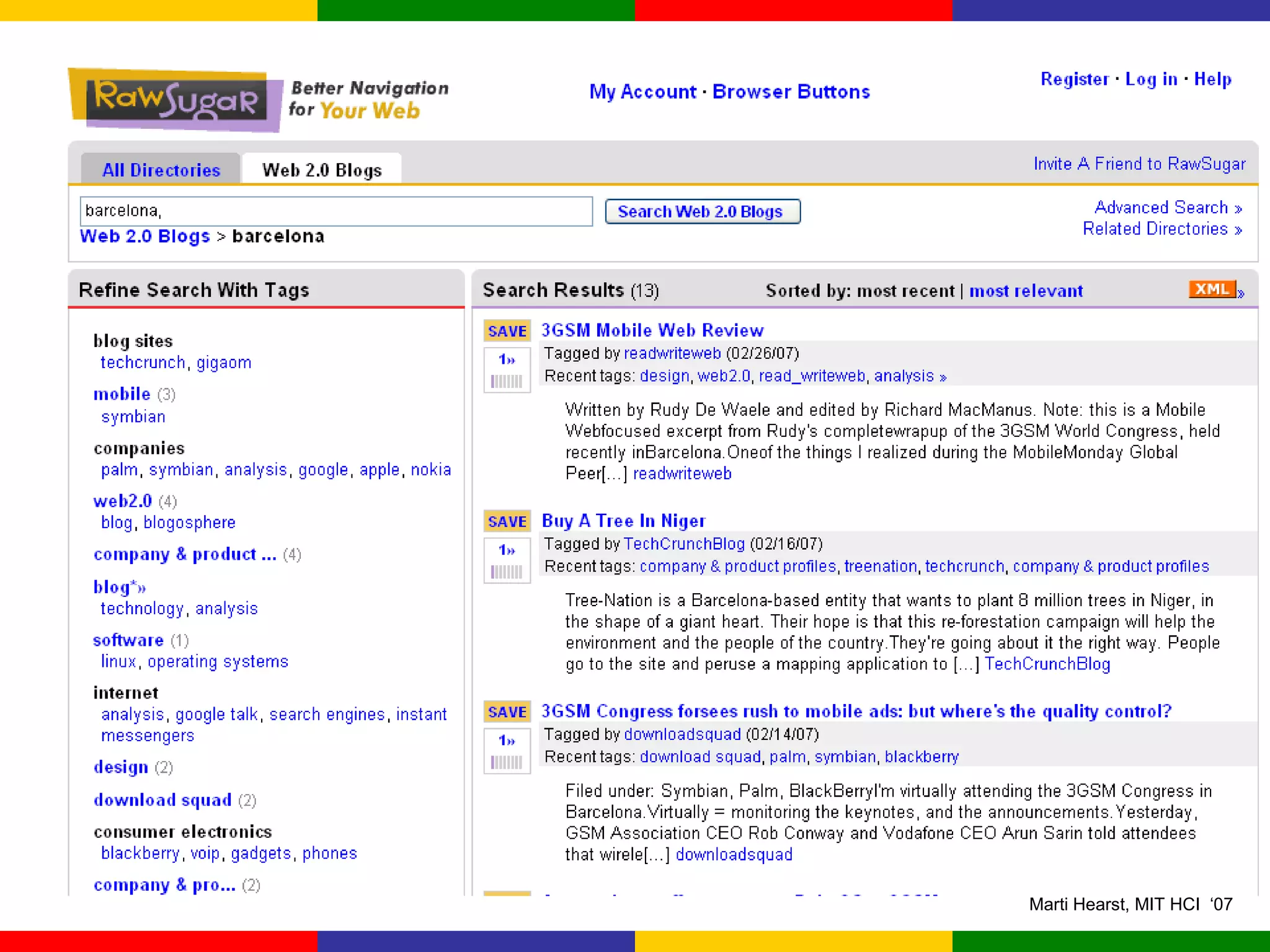Save the 3GSM Mobile Web Review result

(507, 331)
